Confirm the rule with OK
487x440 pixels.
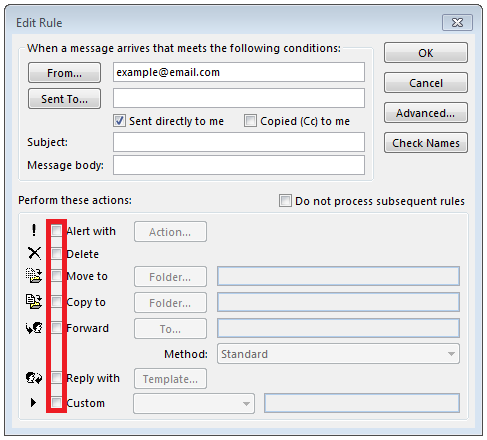426,53
